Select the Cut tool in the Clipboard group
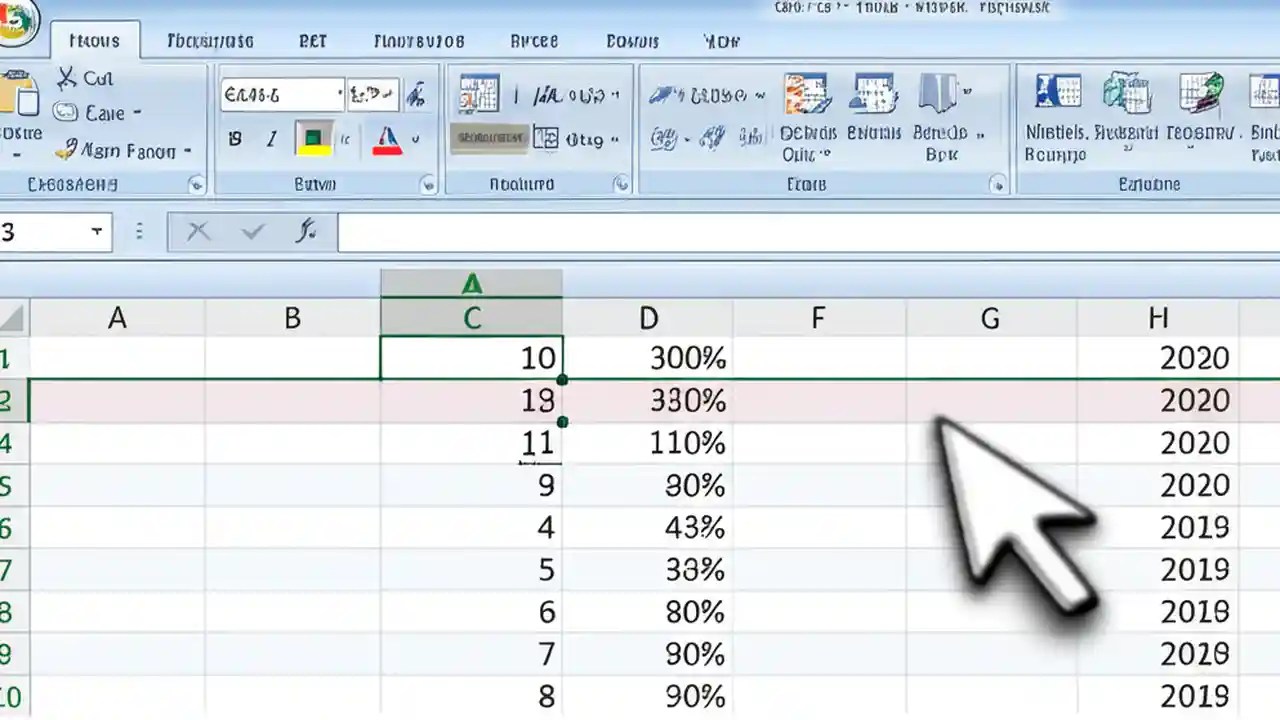 coord(85,78)
